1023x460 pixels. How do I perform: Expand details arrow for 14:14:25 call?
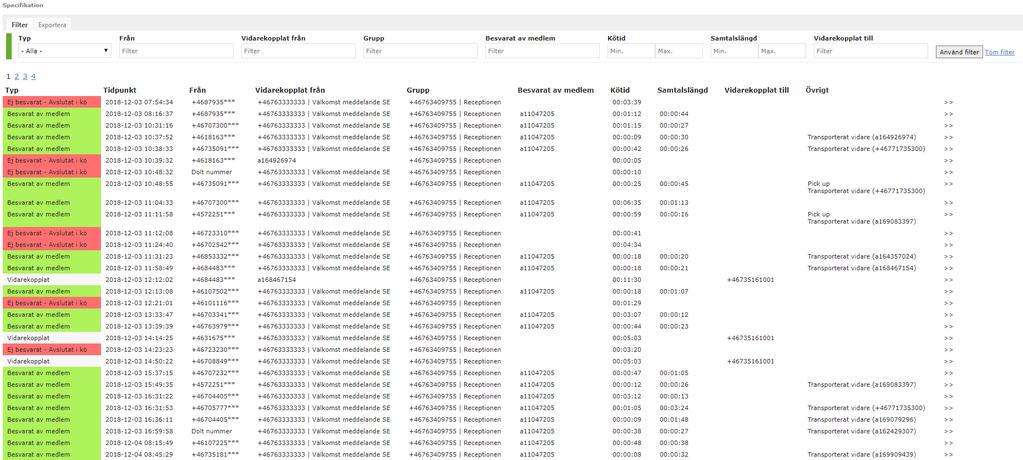[x=948, y=338]
